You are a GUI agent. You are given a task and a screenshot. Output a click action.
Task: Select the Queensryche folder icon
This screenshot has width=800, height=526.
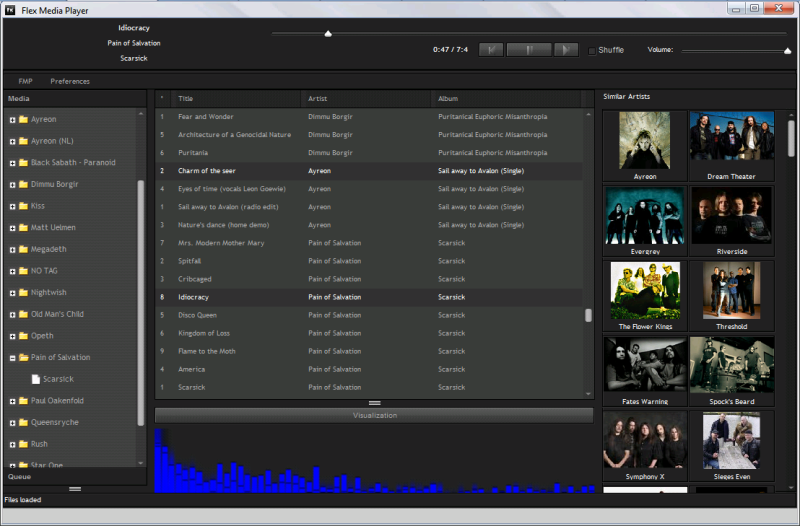23,422
